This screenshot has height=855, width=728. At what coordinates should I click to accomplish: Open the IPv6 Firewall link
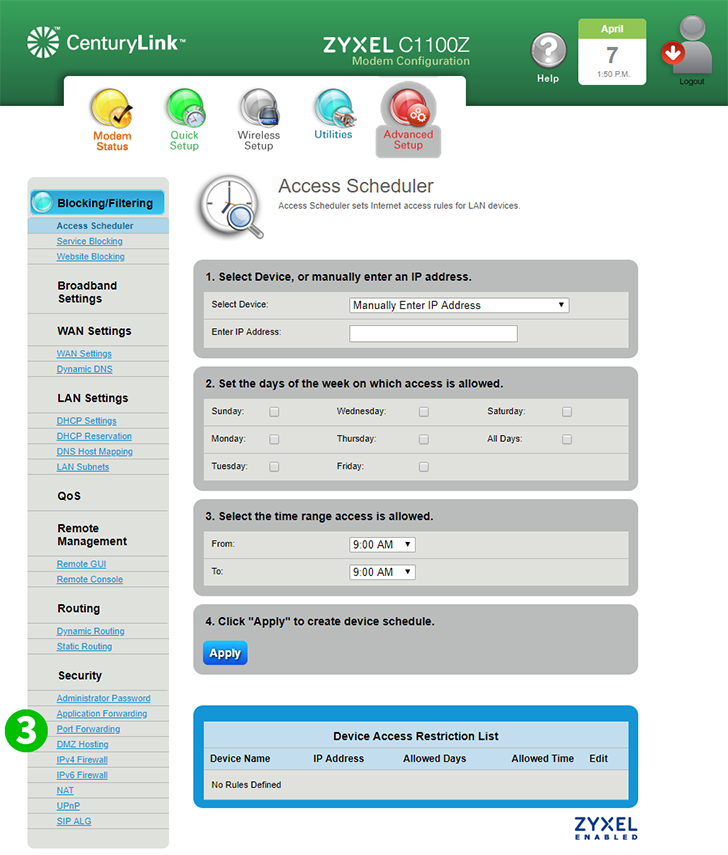(82, 775)
